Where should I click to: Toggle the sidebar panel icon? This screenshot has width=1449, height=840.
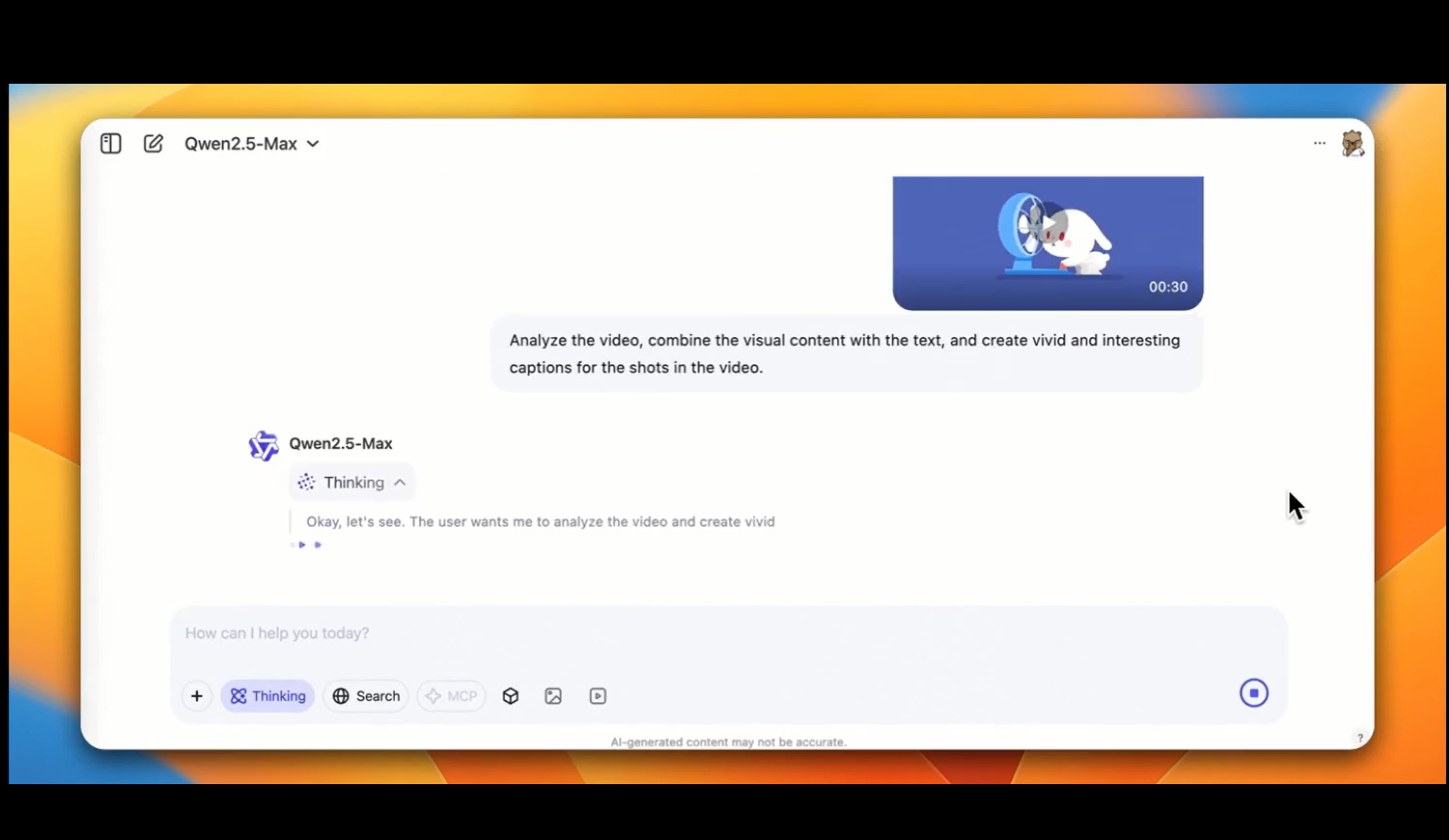pyautogui.click(x=111, y=143)
